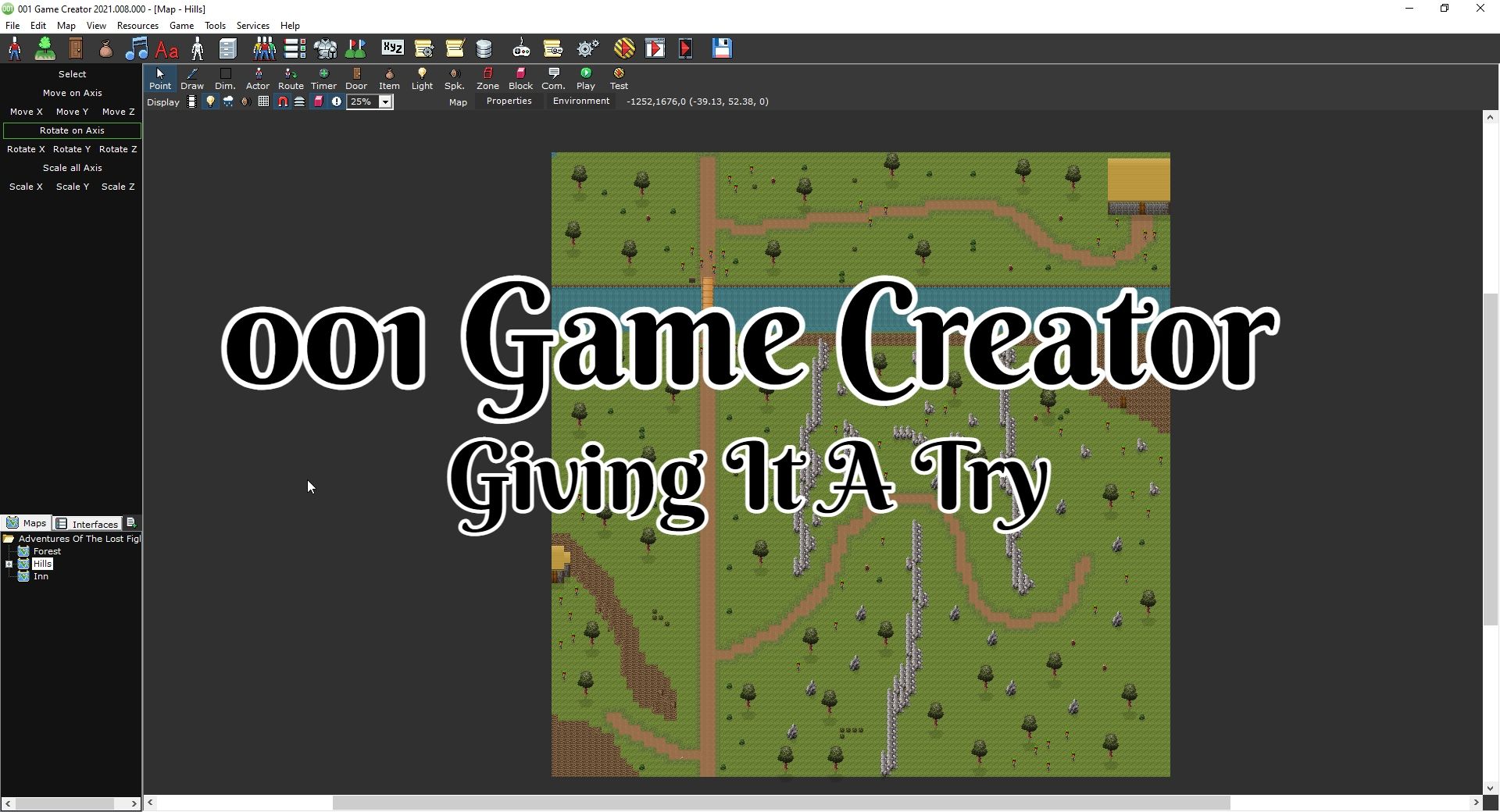
Task: Click the Environment button
Action: (581, 101)
